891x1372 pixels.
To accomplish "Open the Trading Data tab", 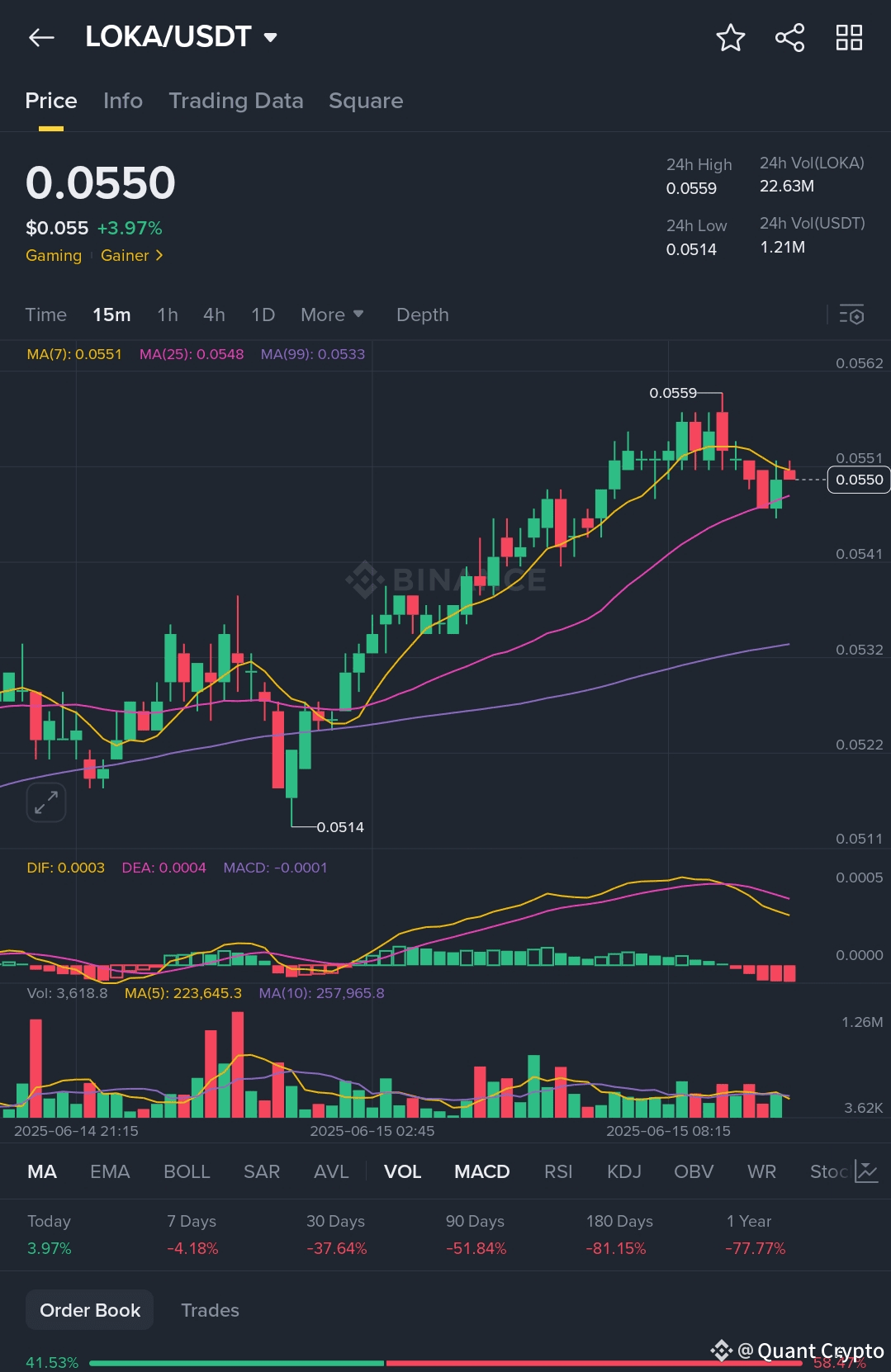I will tap(236, 101).
